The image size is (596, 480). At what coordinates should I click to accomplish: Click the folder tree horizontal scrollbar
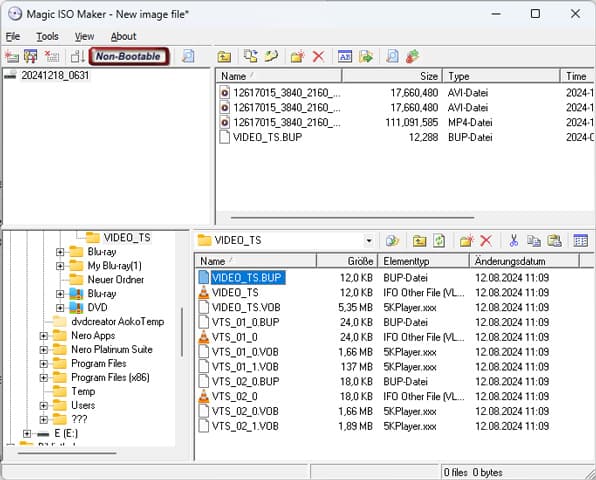[x=67, y=453]
